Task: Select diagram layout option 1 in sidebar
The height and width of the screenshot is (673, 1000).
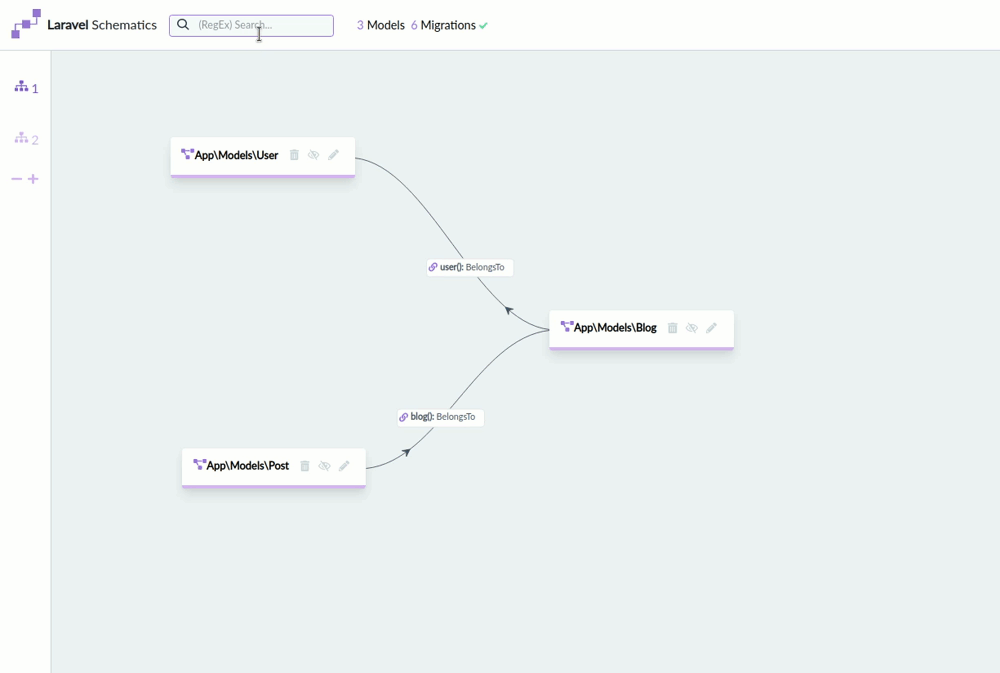Action: click(x=26, y=87)
